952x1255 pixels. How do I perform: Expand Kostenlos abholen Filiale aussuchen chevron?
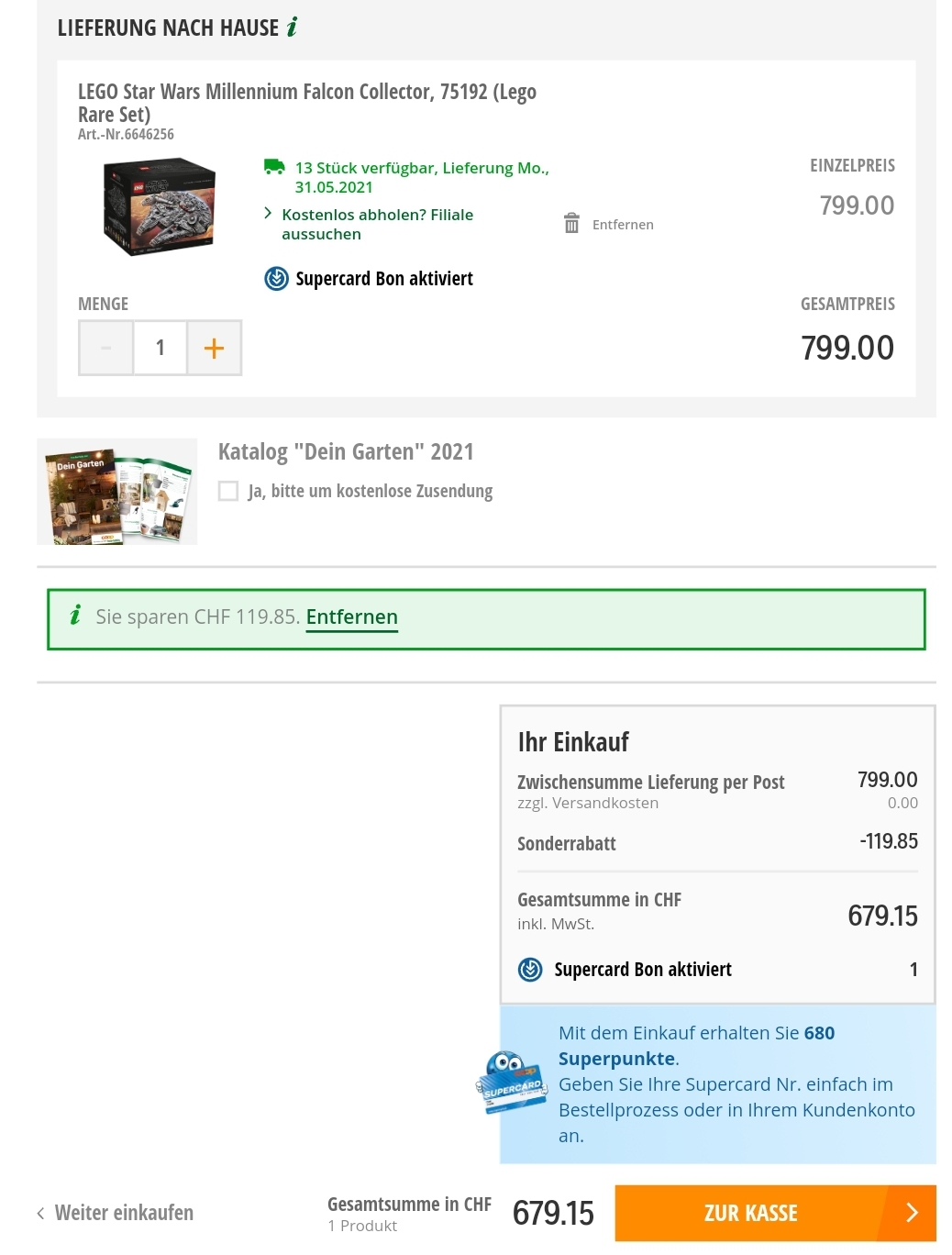point(268,214)
